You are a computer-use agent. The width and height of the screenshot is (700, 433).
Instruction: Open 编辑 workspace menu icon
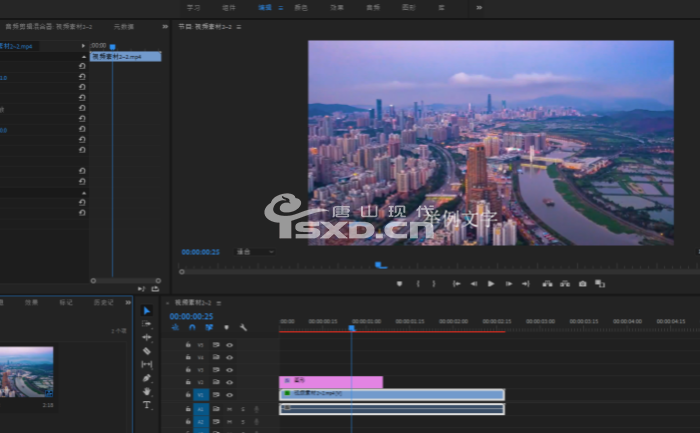(281, 8)
